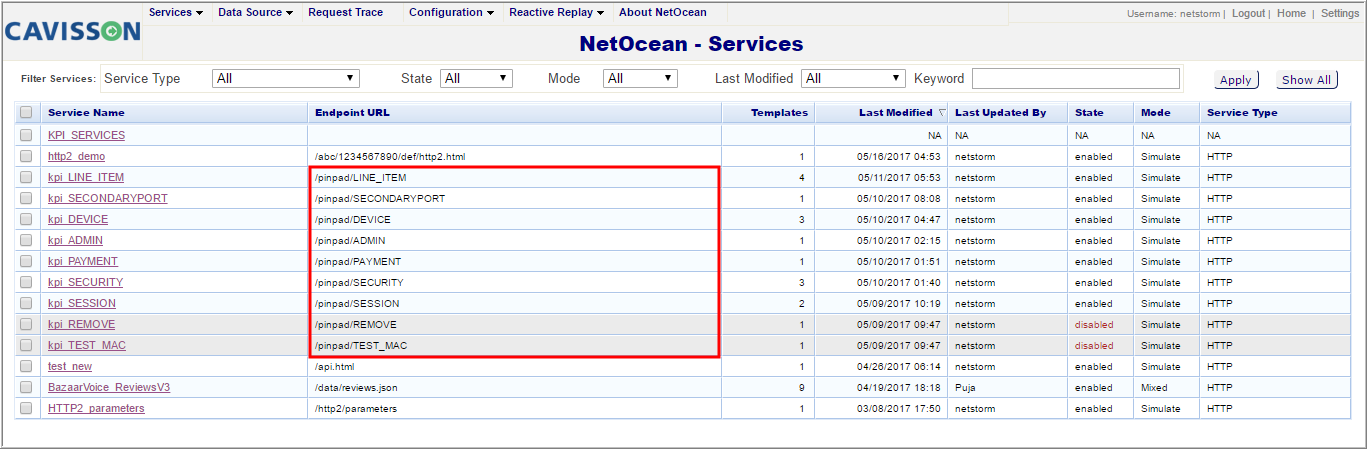This screenshot has height=449, width=1367.
Task: Sort by the Endpoint URL column header
Action: (352, 113)
